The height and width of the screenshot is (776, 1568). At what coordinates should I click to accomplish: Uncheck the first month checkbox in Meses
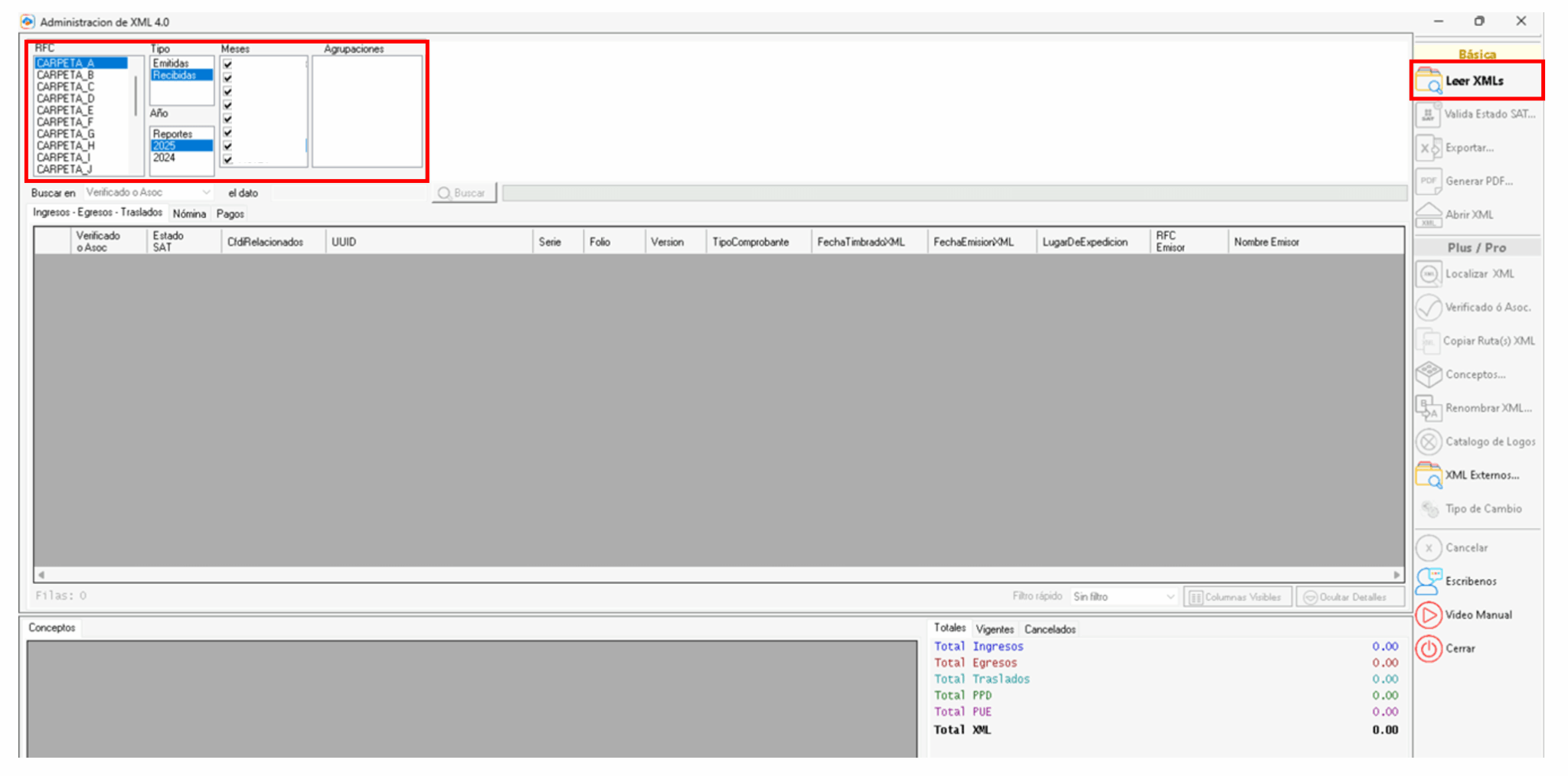point(227,65)
